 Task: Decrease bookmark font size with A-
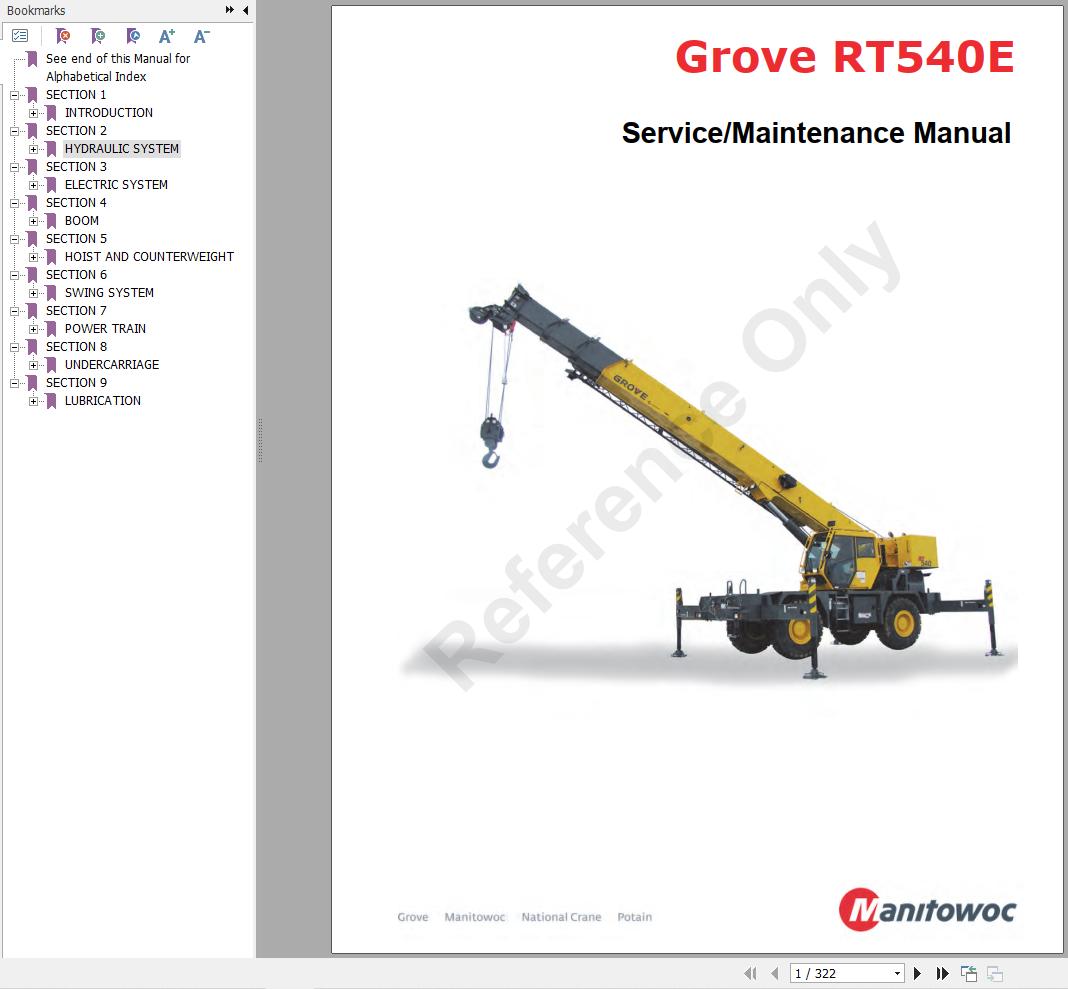pos(201,36)
